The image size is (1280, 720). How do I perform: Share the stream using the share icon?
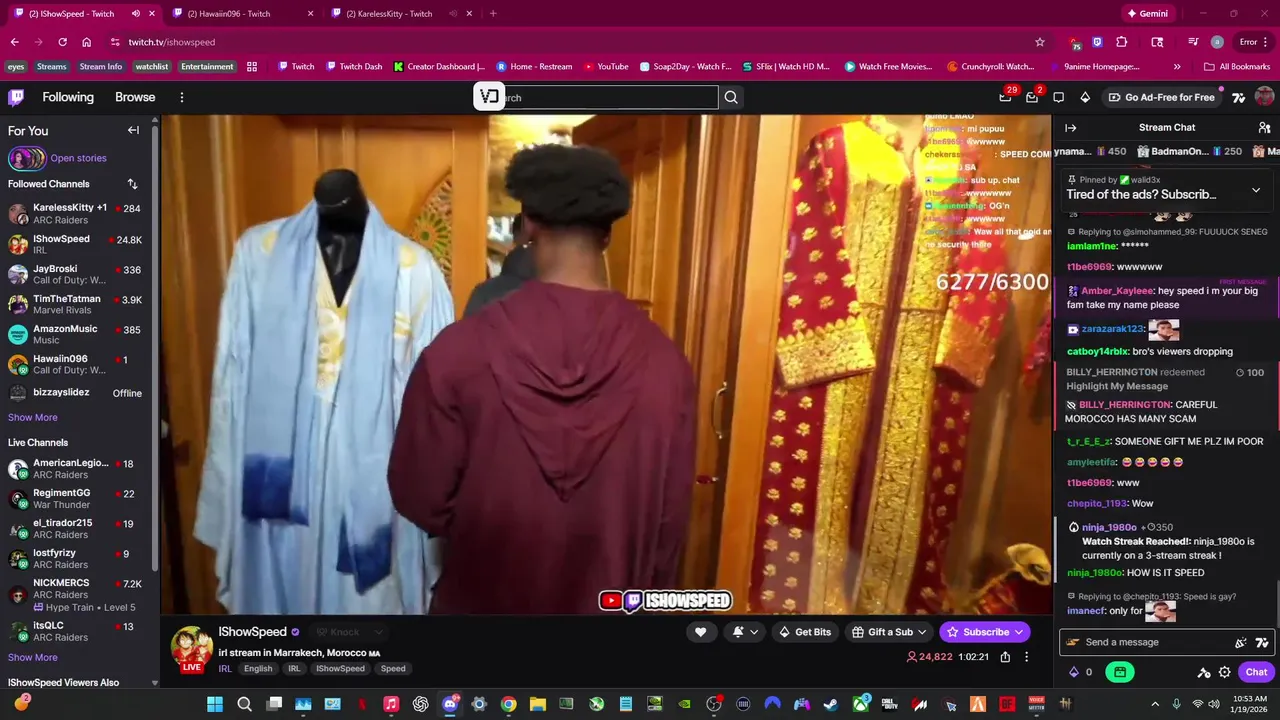(1005, 657)
